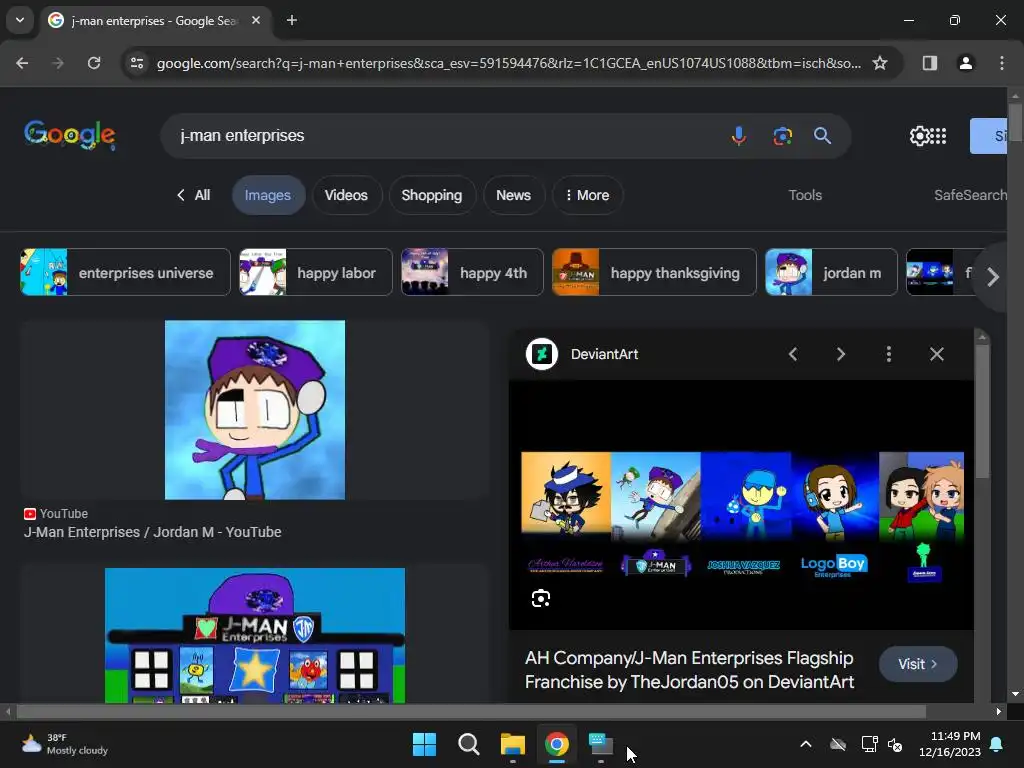Open a new browser tab

tap(292, 20)
